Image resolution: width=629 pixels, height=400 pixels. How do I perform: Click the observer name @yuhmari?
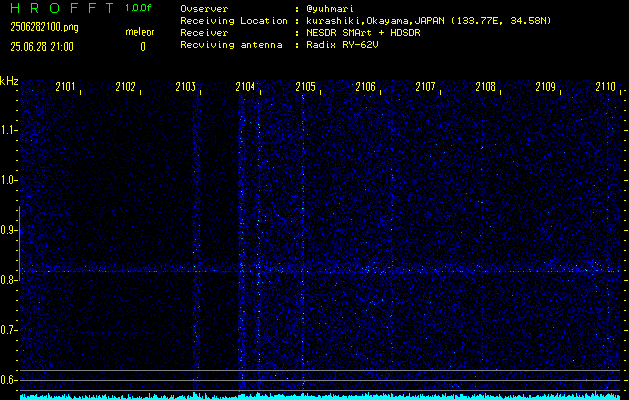(x=329, y=9)
